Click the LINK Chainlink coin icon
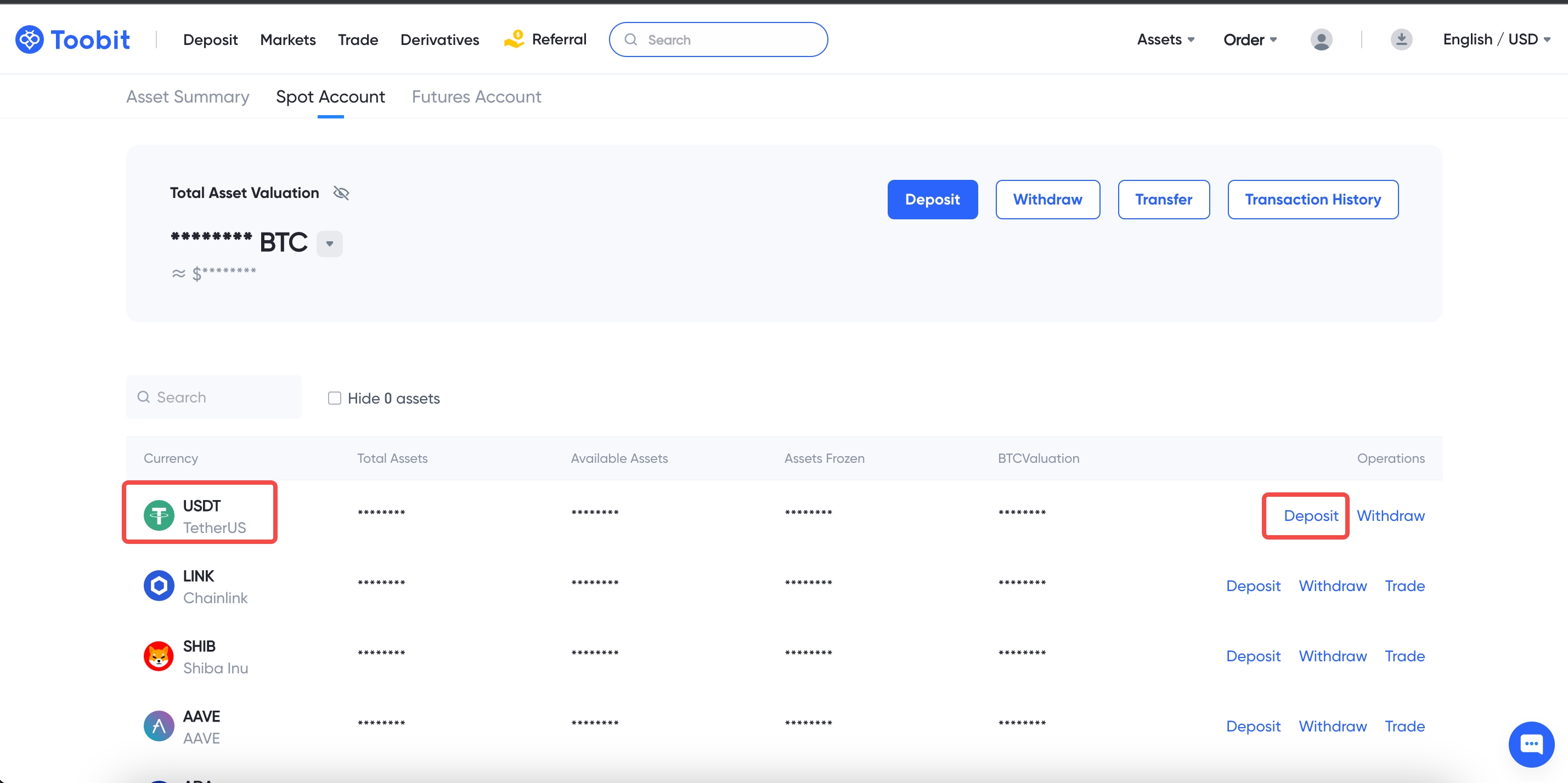This screenshot has height=783, width=1568. click(x=159, y=585)
